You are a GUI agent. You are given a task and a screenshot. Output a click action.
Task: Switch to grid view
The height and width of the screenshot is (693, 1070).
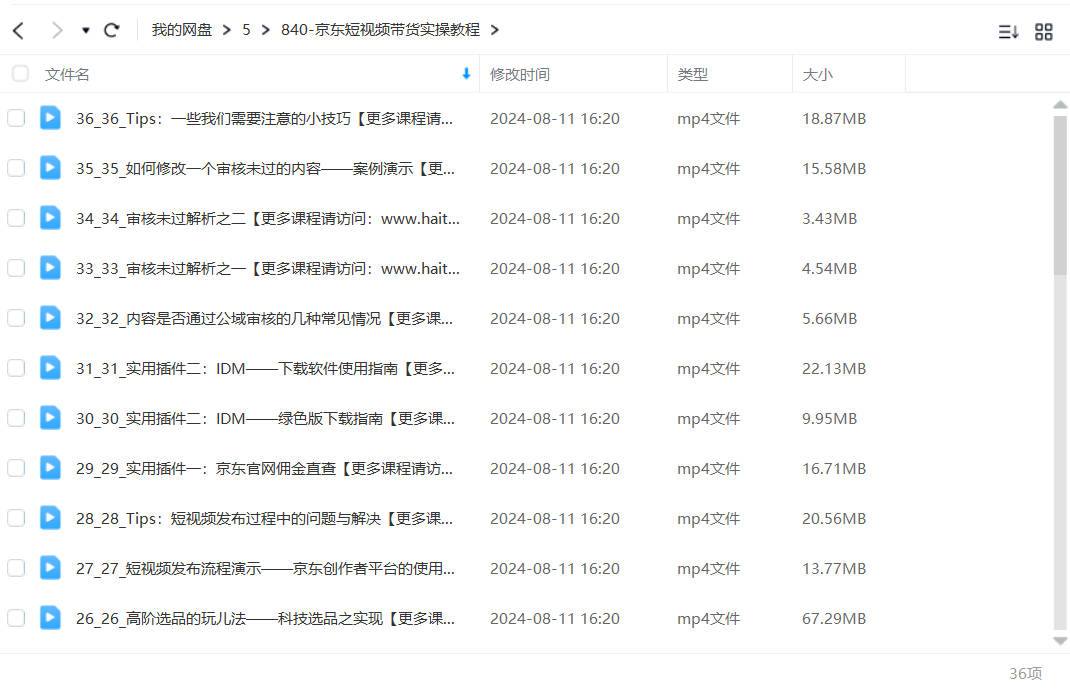tap(1044, 31)
